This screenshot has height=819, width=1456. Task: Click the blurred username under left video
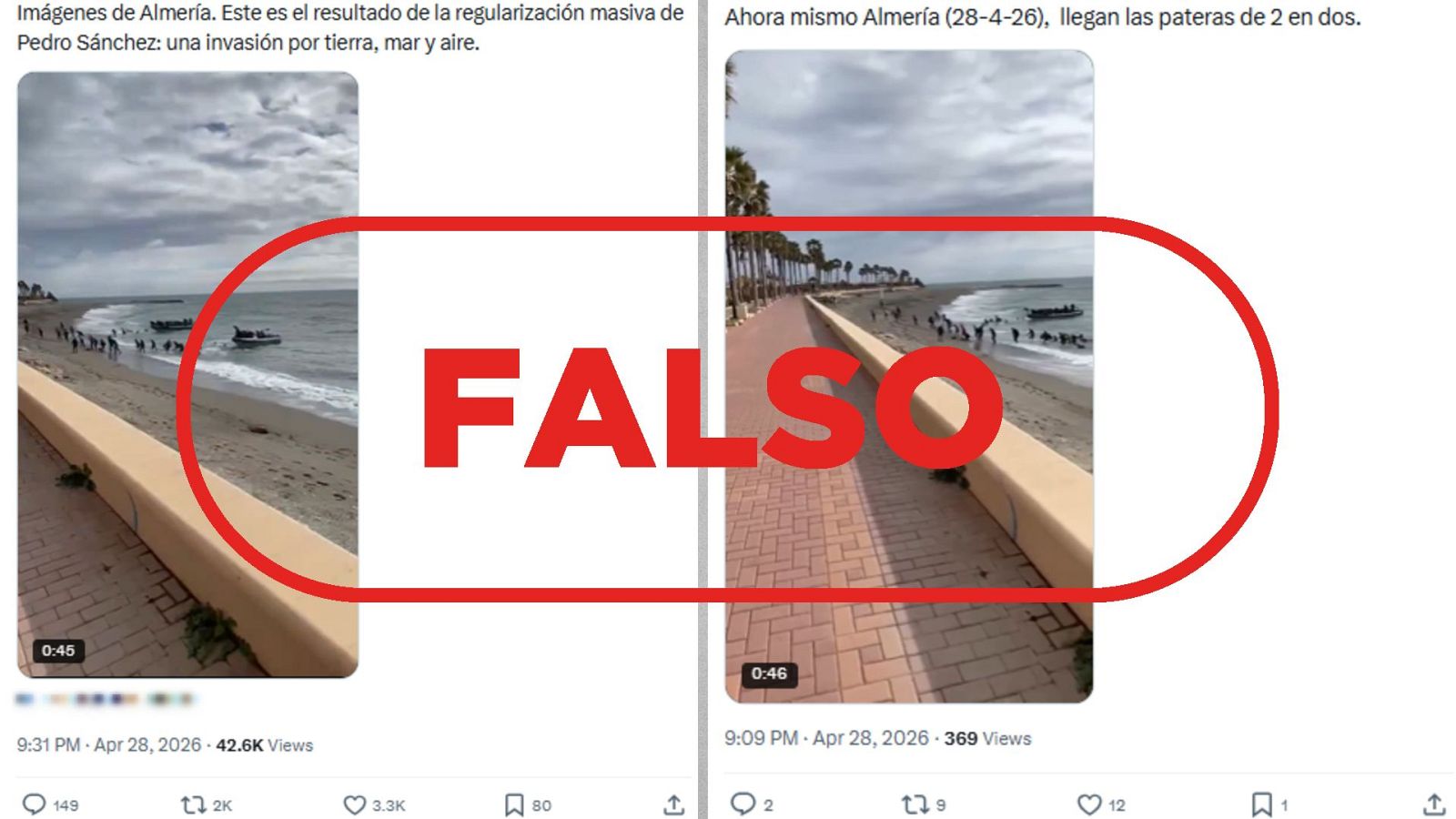tap(106, 699)
